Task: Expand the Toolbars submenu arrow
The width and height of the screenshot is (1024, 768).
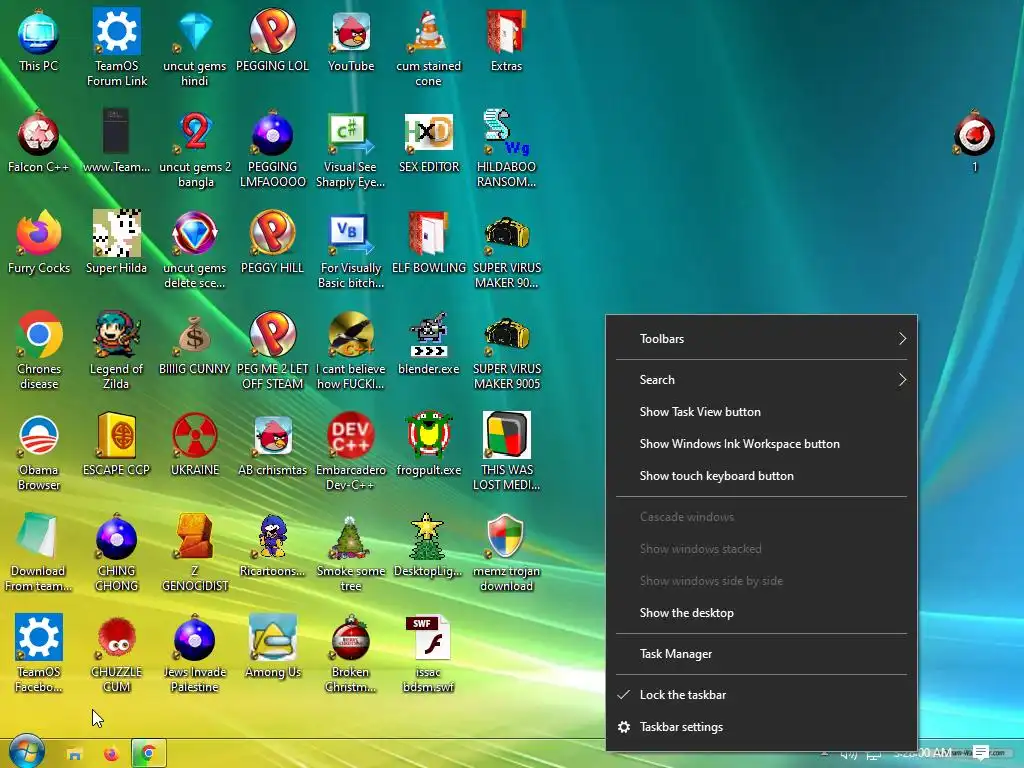Action: coord(903,338)
